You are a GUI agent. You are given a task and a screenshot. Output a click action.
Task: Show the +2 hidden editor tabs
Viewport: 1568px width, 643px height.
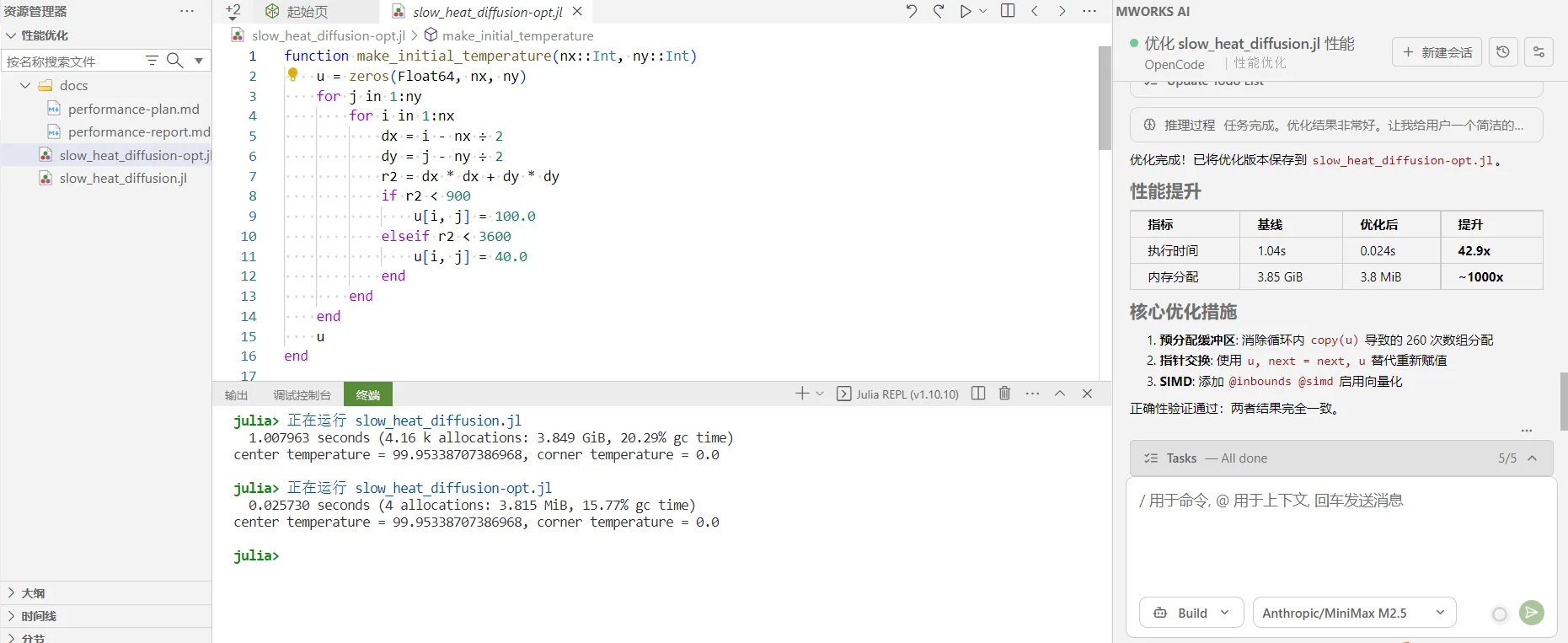click(233, 11)
